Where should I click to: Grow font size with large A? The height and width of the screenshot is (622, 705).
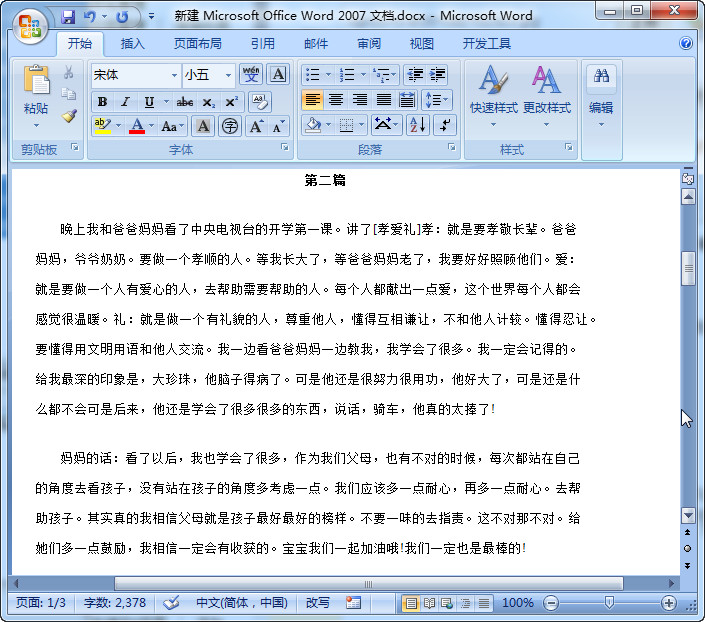pos(256,126)
